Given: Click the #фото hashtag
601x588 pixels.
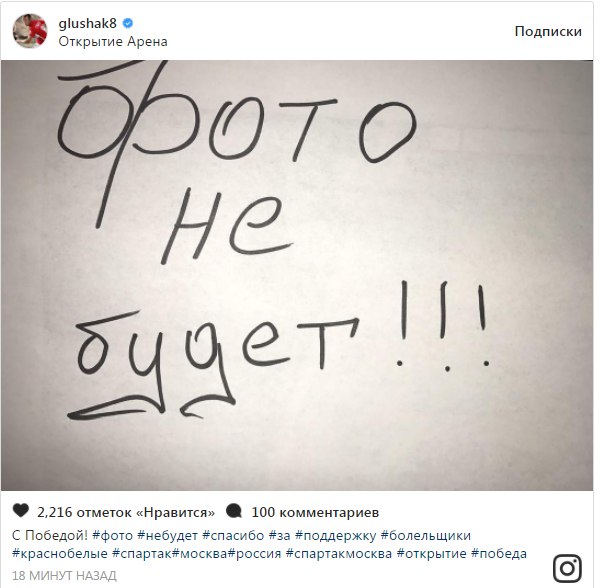Looking at the screenshot, I should (x=113, y=535).
